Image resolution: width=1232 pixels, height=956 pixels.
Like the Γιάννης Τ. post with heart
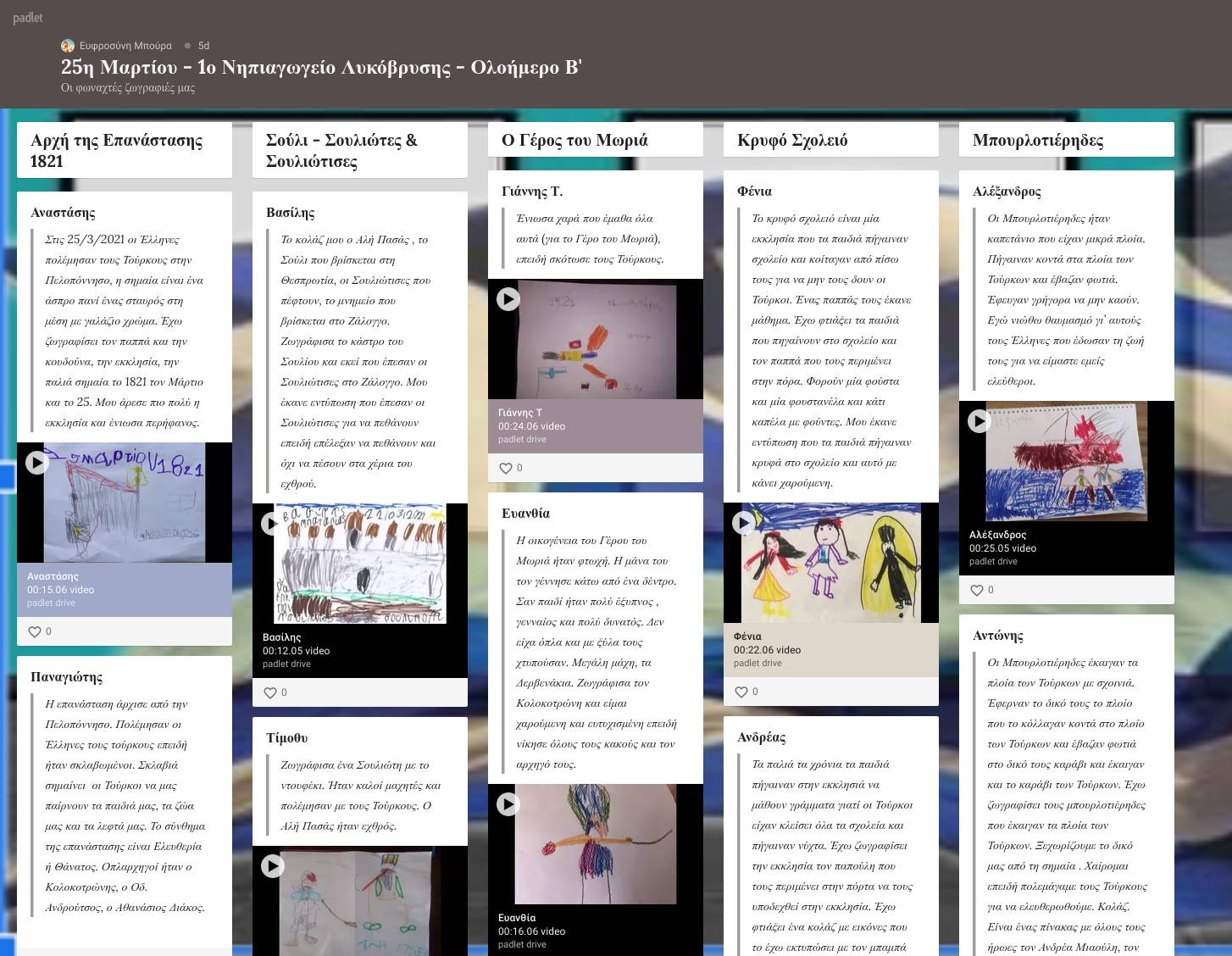point(506,468)
